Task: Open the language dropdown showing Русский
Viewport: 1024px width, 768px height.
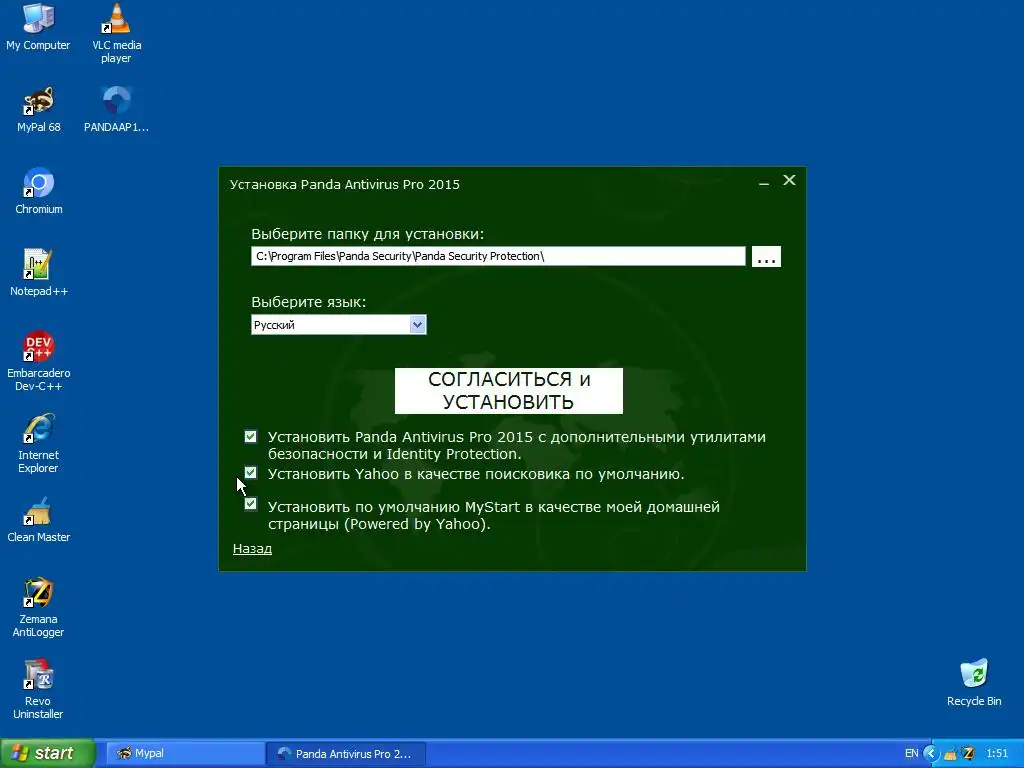Action: pyautogui.click(x=338, y=325)
